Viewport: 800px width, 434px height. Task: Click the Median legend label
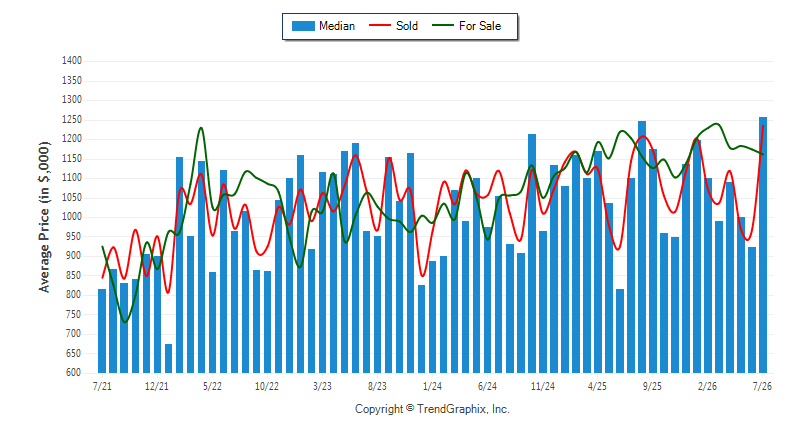[x=337, y=26]
